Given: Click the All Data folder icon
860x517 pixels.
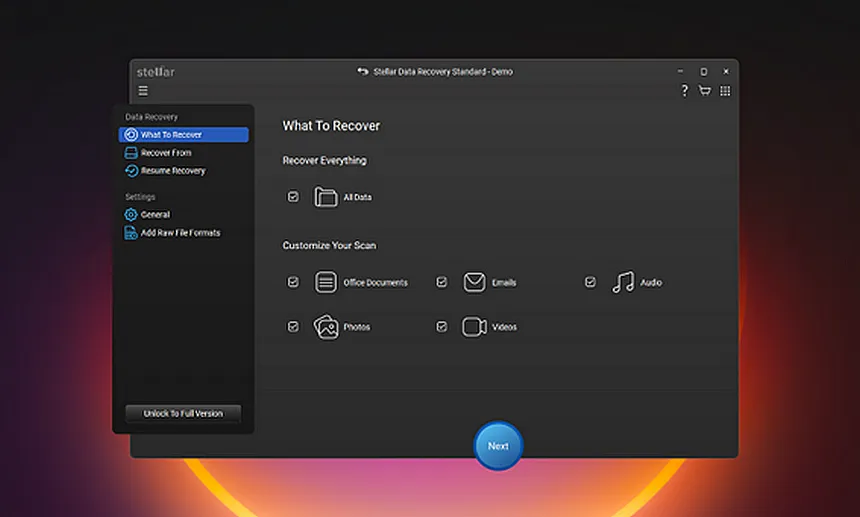Looking at the screenshot, I should [x=326, y=197].
